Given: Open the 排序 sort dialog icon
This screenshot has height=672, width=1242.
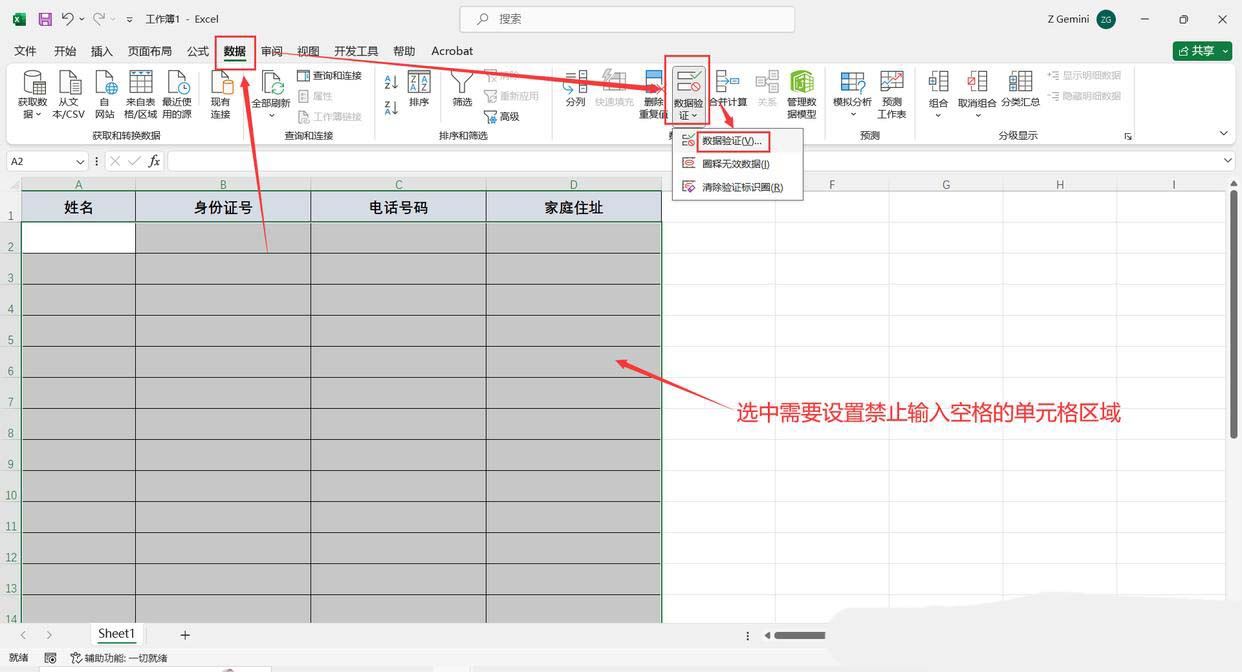Looking at the screenshot, I should [x=419, y=84].
